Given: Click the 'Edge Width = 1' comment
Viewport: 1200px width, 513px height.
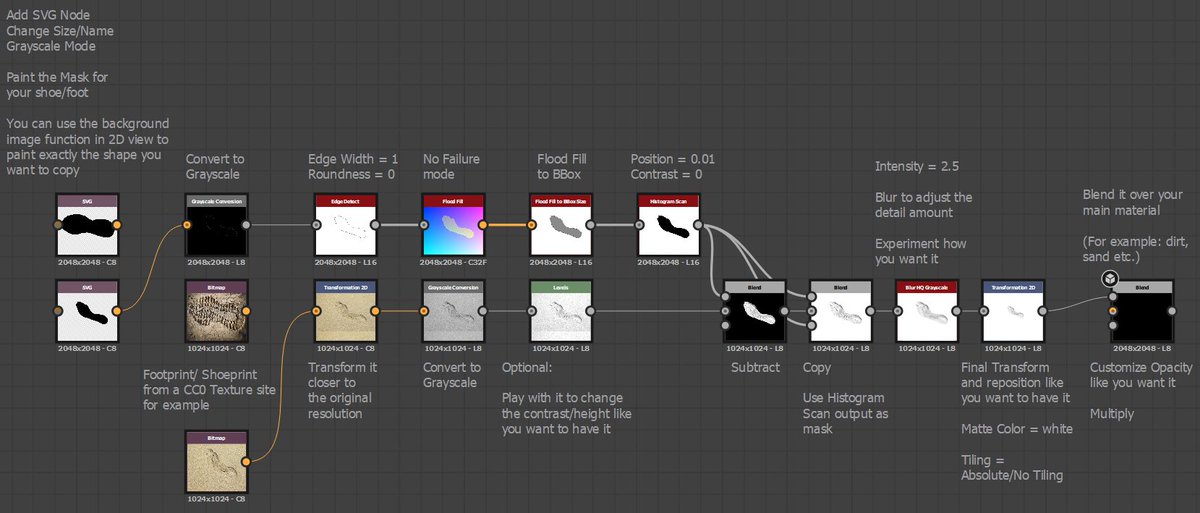Looking at the screenshot, I should (355, 159).
